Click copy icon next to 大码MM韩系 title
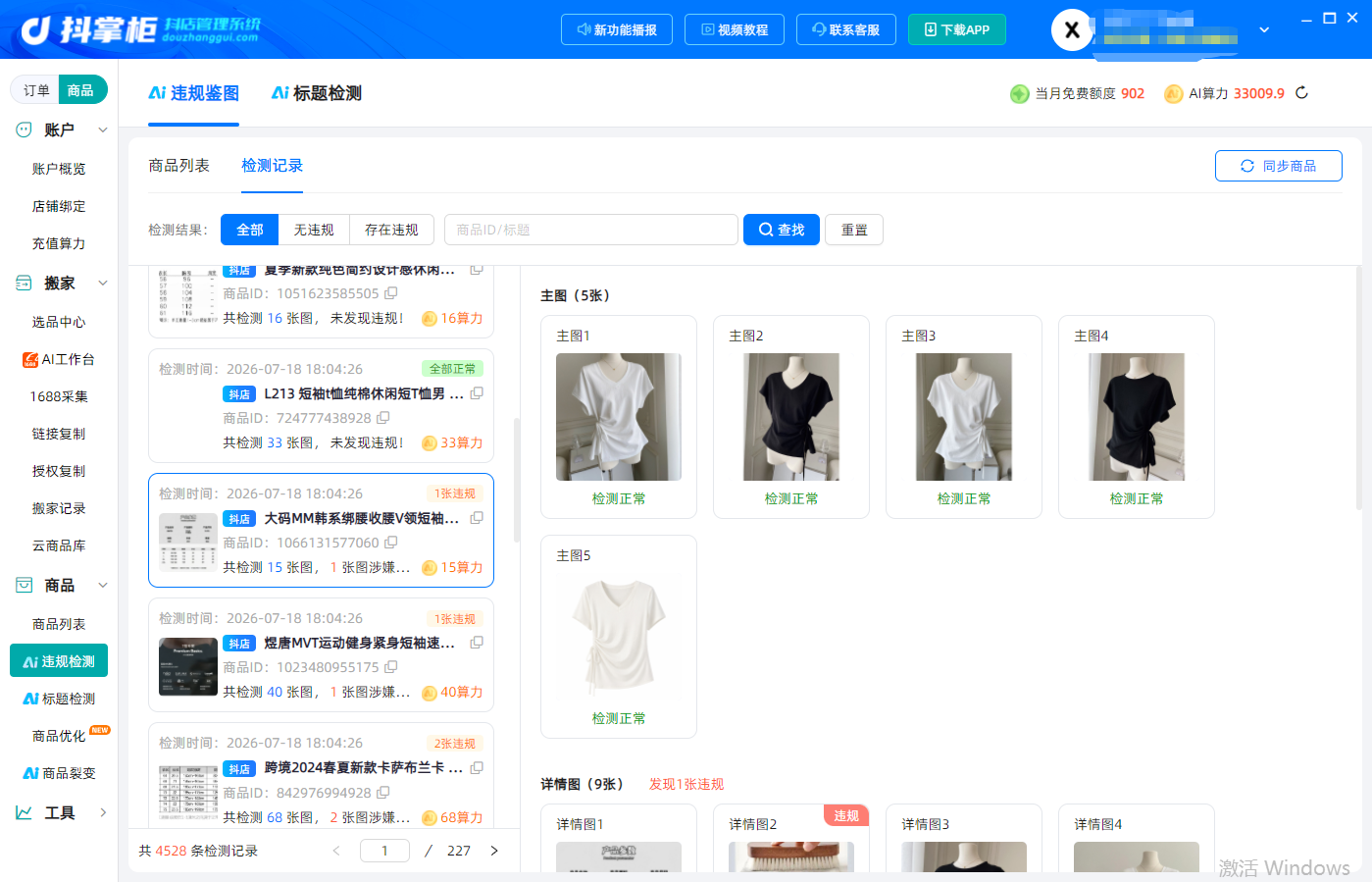This screenshot has width=1372, height=882. (x=477, y=518)
